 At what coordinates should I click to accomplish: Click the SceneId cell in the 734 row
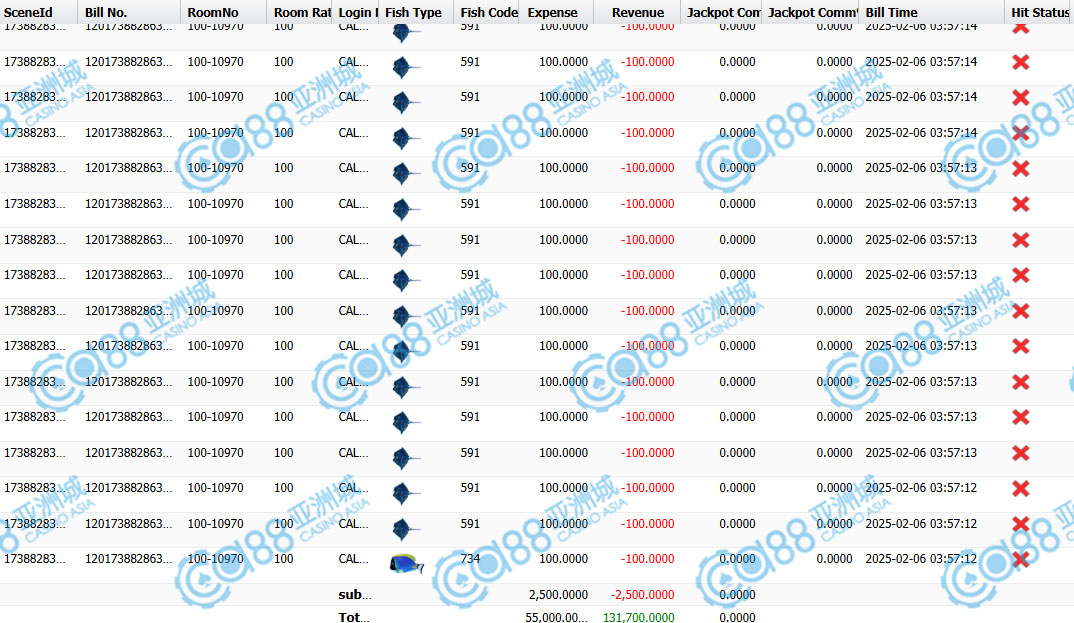34,559
